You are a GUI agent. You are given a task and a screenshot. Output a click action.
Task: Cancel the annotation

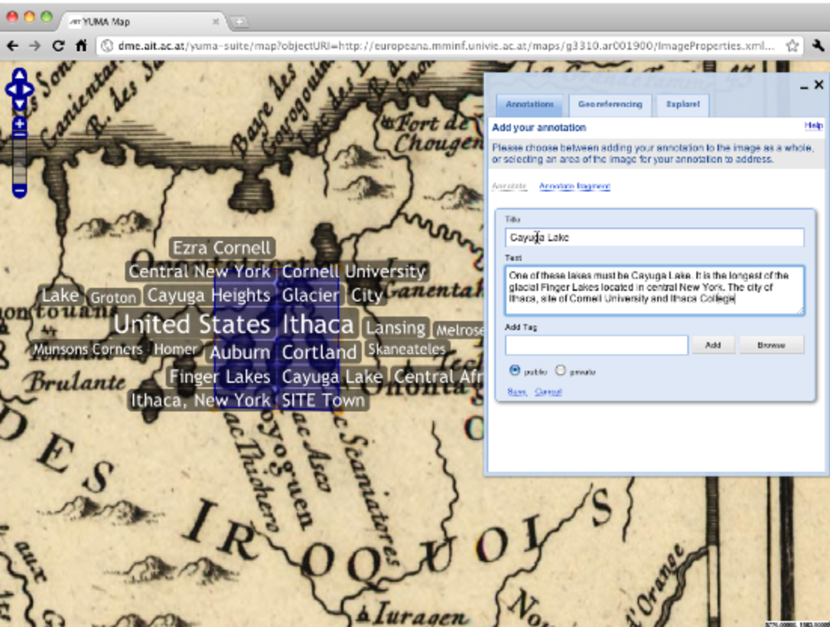pyautogui.click(x=548, y=392)
